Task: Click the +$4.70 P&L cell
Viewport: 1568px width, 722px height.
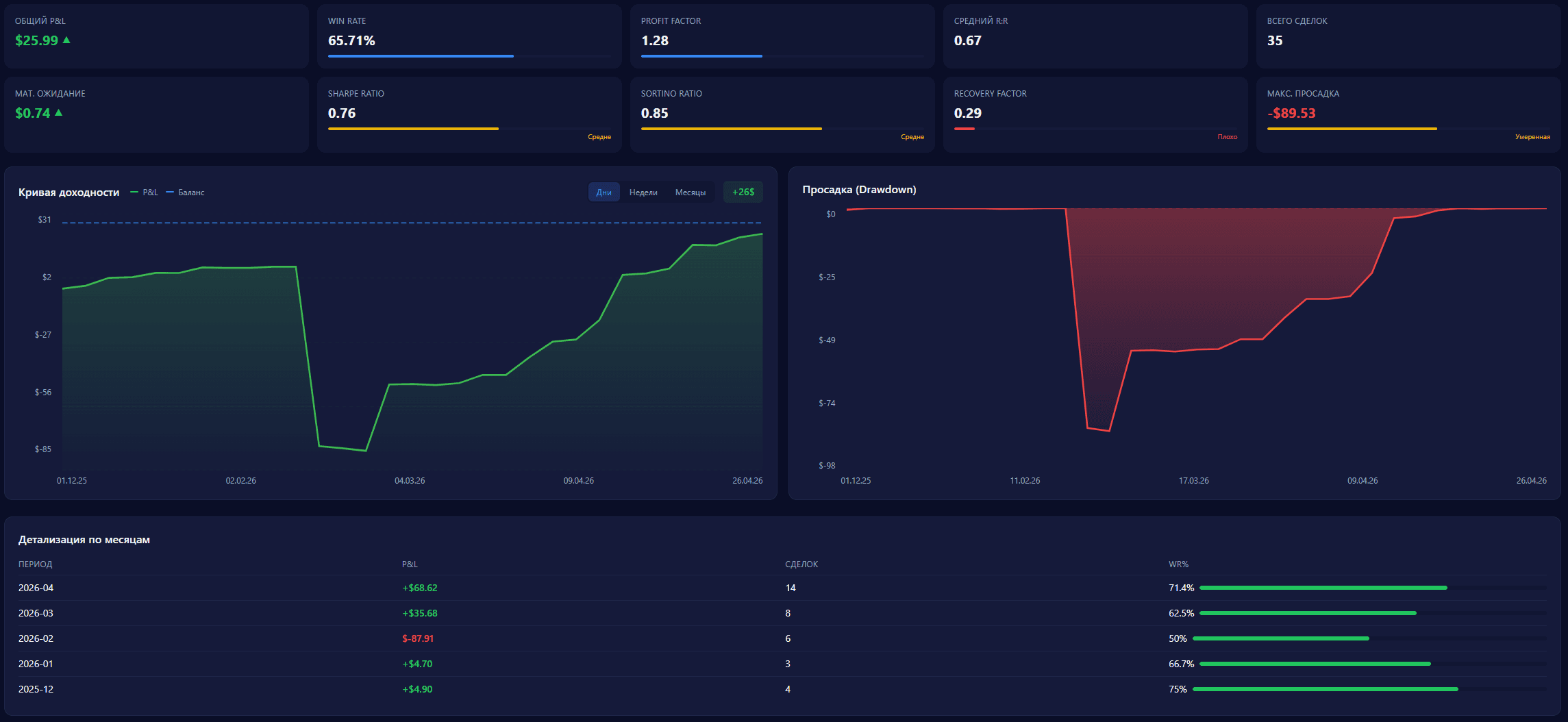Action: pyautogui.click(x=417, y=664)
